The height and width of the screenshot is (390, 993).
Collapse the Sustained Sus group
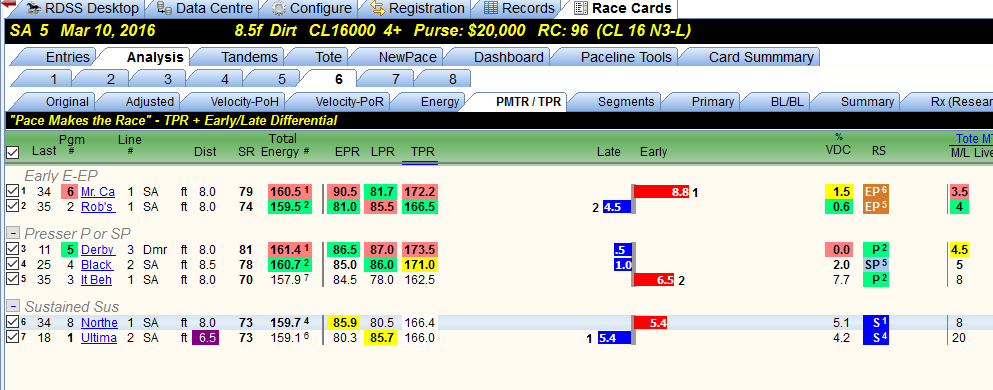(x=13, y=307)
